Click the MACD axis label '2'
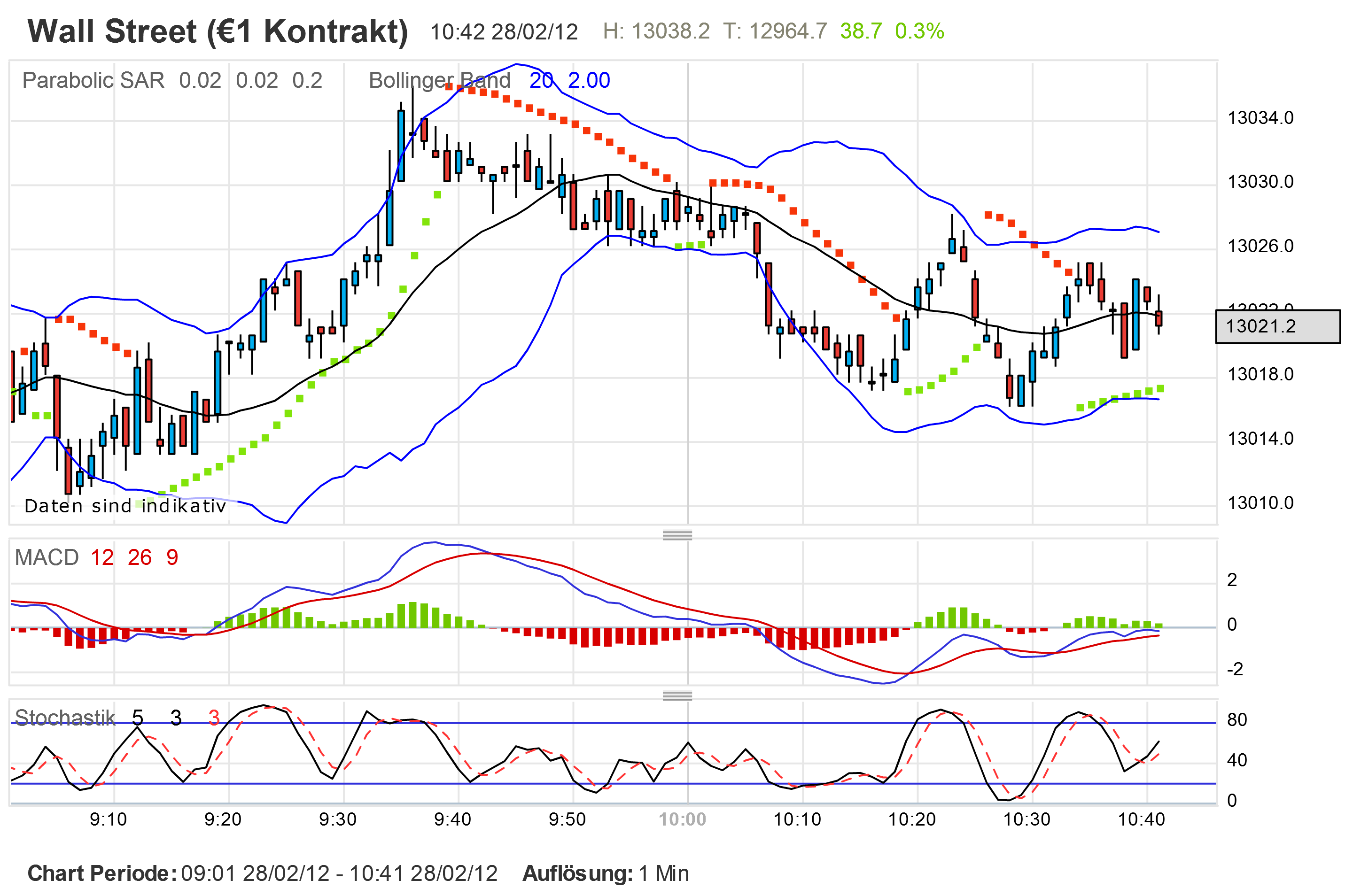The height and width of the screenshot is (896, 1353). tap(1232, 580)
